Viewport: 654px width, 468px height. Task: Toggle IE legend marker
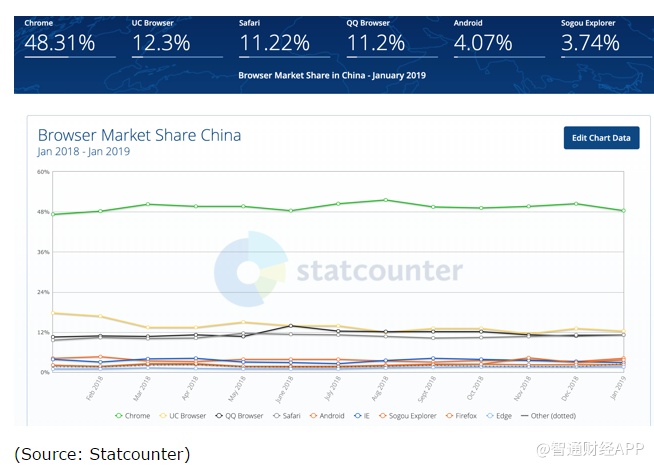click(363, 415)
